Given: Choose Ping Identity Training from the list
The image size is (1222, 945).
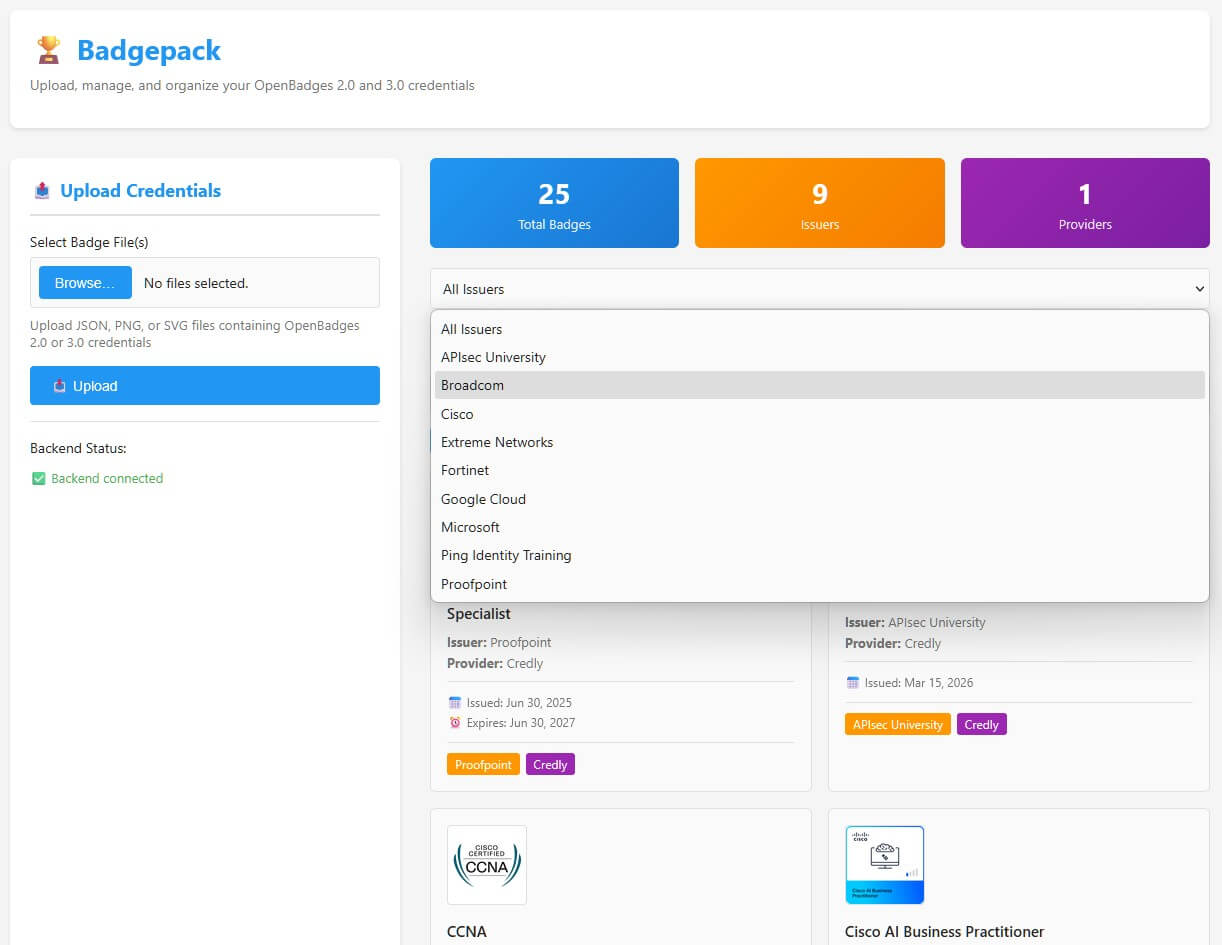Looking at the screenshot, I should click(820, 555).
